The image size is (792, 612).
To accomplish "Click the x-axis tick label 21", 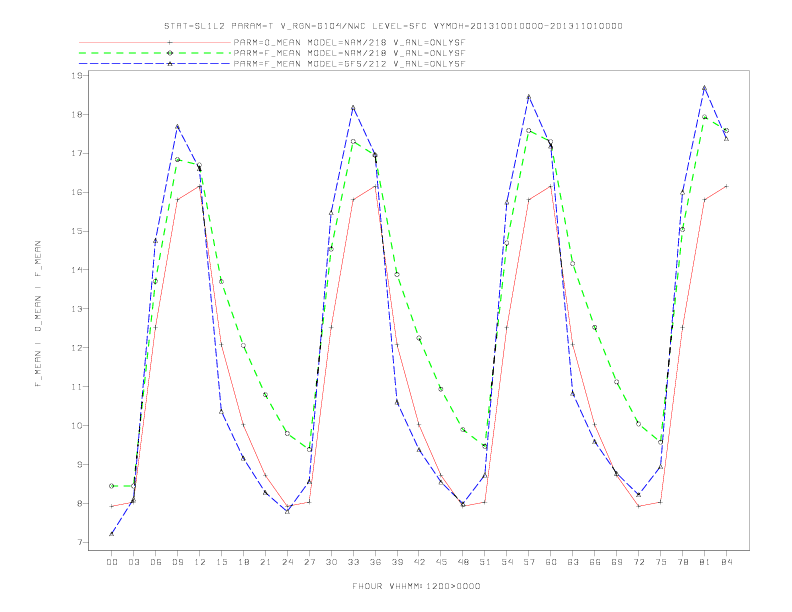I will (265, 562).
